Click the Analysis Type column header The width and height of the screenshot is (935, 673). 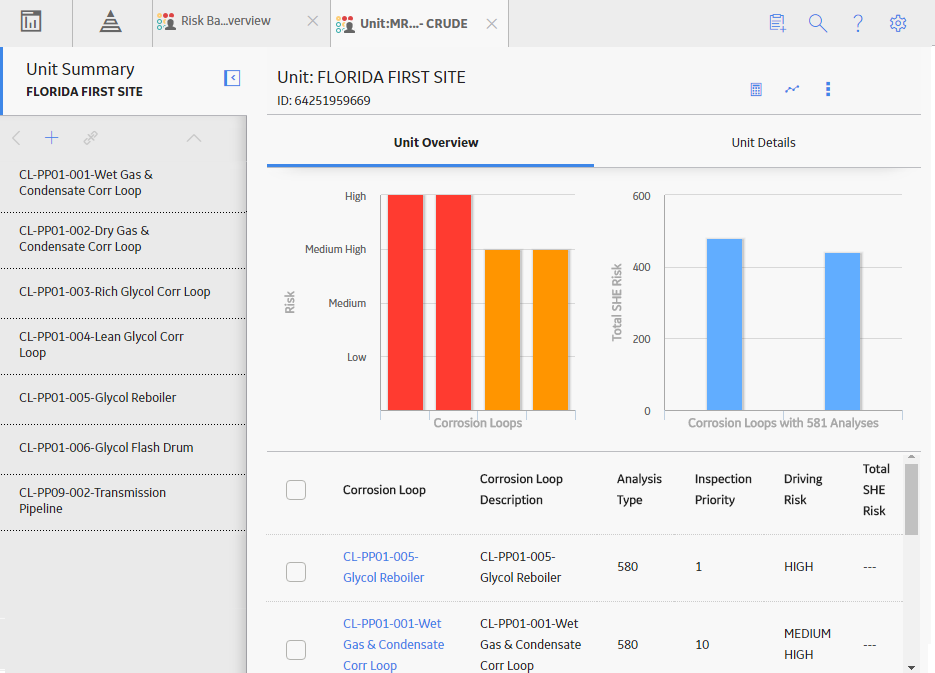[x=639, y=489]
